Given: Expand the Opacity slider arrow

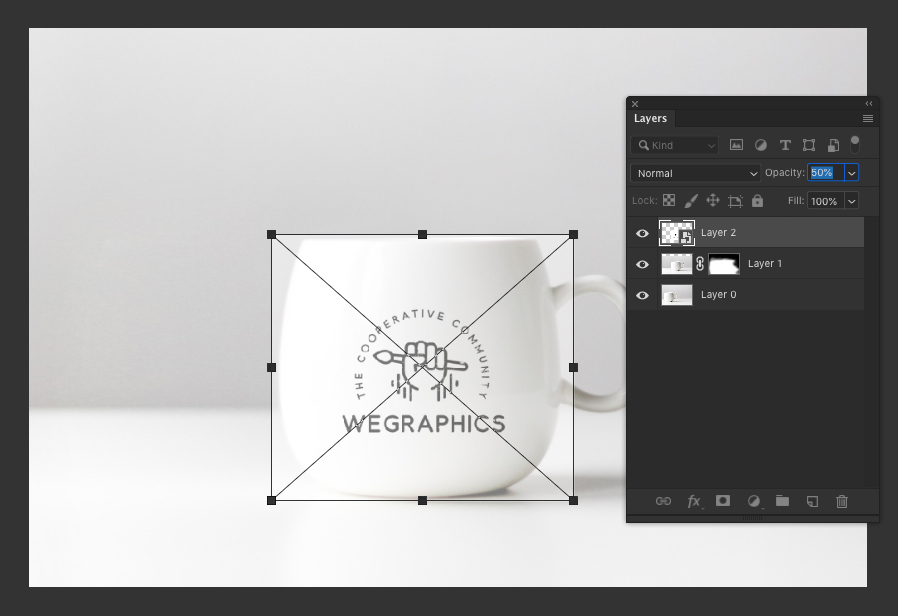Looking at the screenshot, I should coord(852,173).
